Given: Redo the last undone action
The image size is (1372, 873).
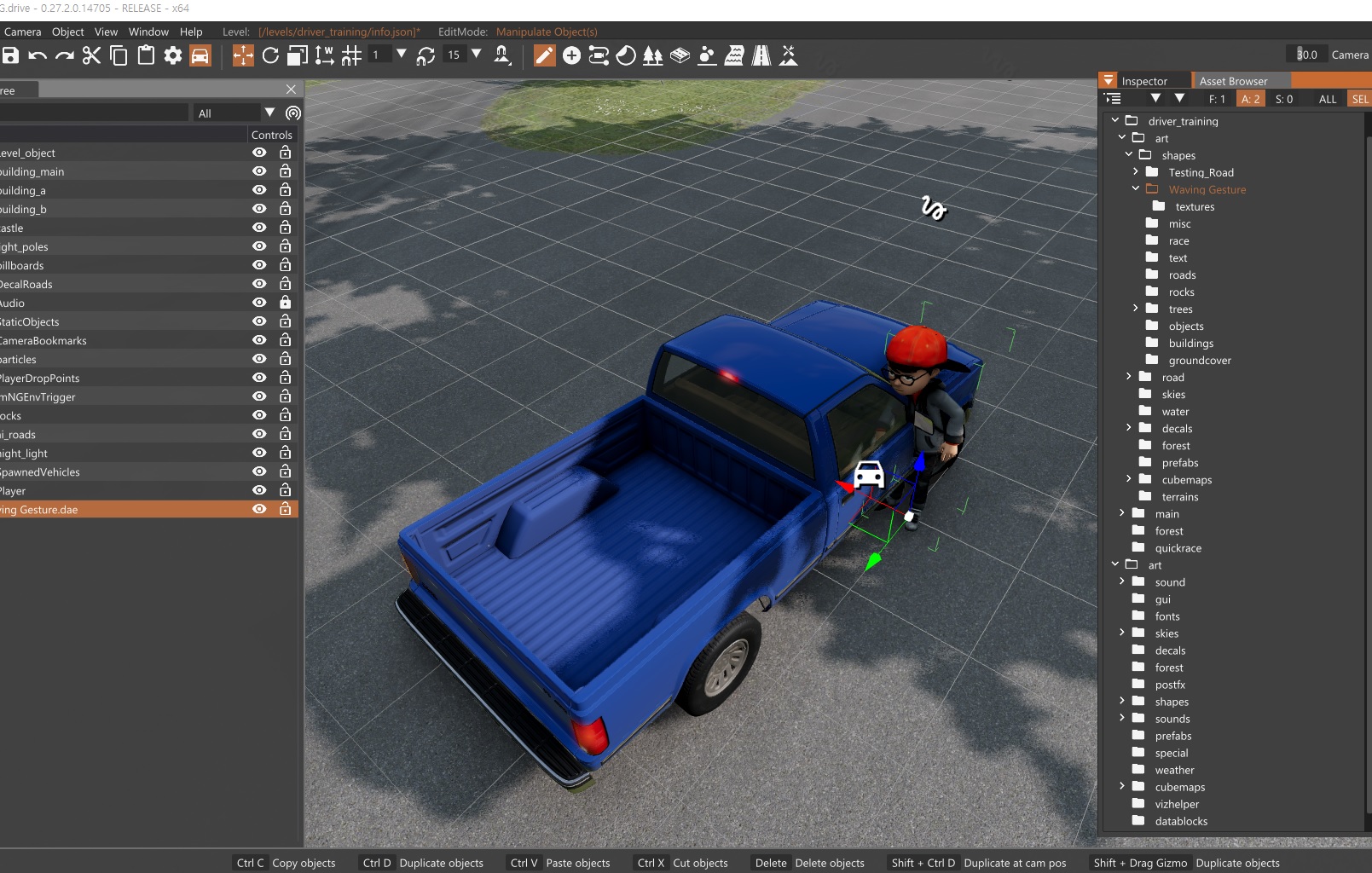Looking at the screenshot, I should coord(65,55).
